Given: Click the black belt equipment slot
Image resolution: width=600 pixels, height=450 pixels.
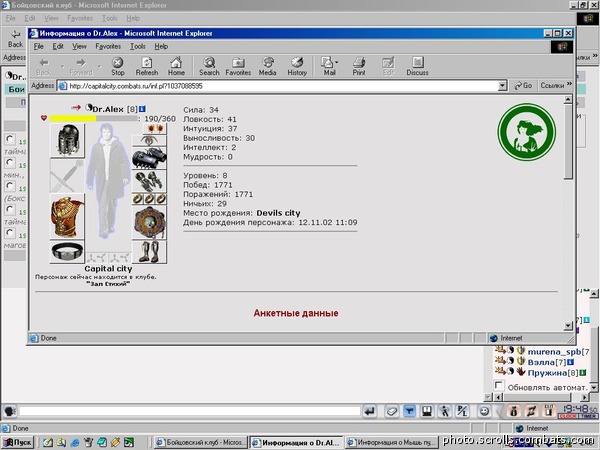Looking at the screenshot, I should [67, 251].
